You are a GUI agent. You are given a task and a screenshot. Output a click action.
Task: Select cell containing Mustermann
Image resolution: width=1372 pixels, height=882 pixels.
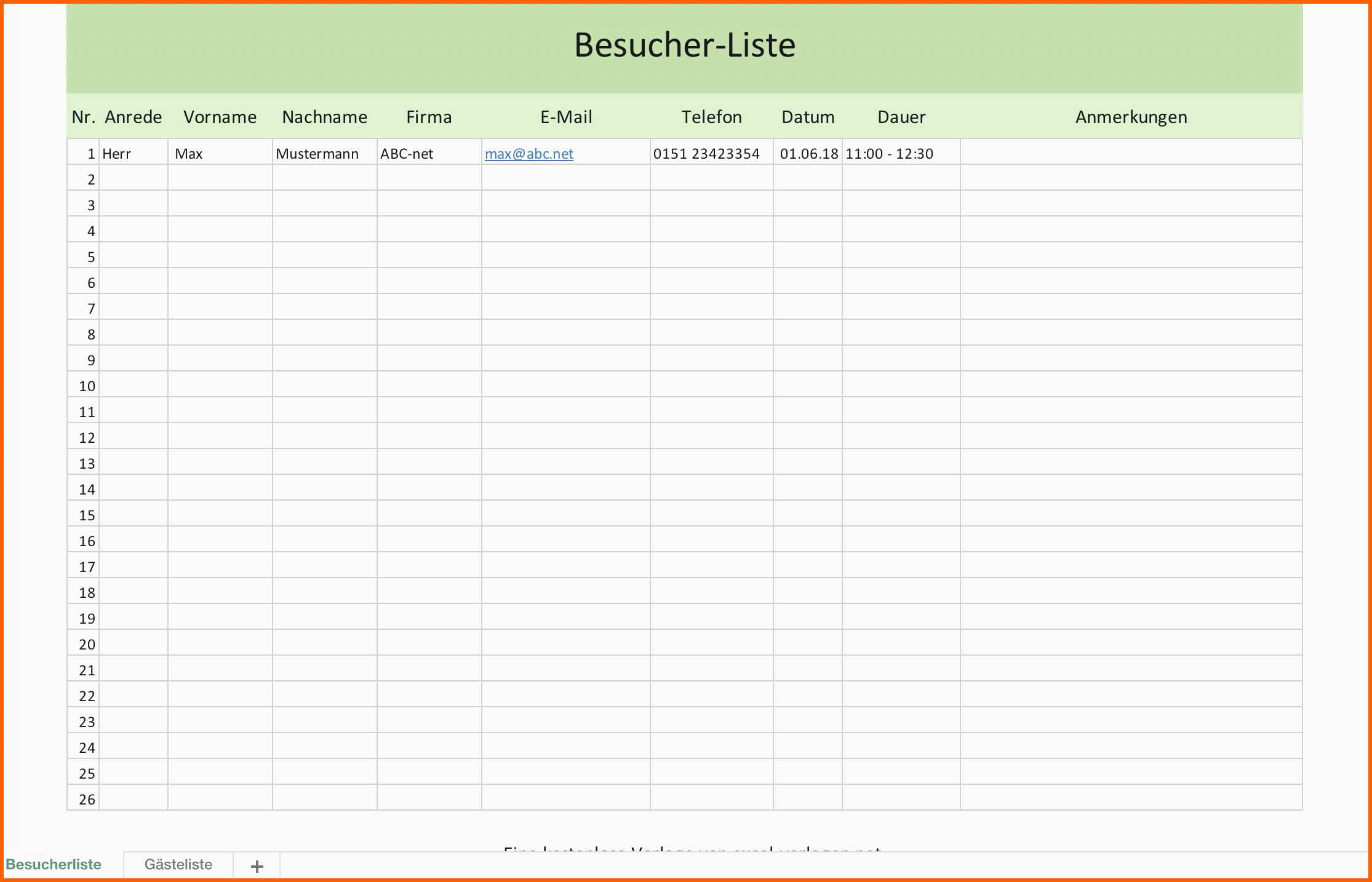(x=317, y=154)
